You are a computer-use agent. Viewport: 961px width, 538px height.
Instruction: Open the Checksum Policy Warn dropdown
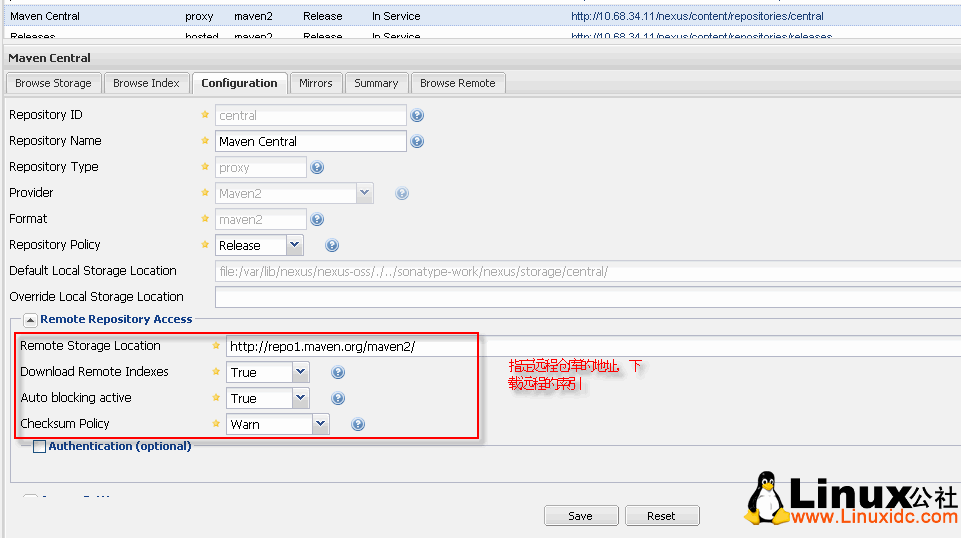coord(321,424)
